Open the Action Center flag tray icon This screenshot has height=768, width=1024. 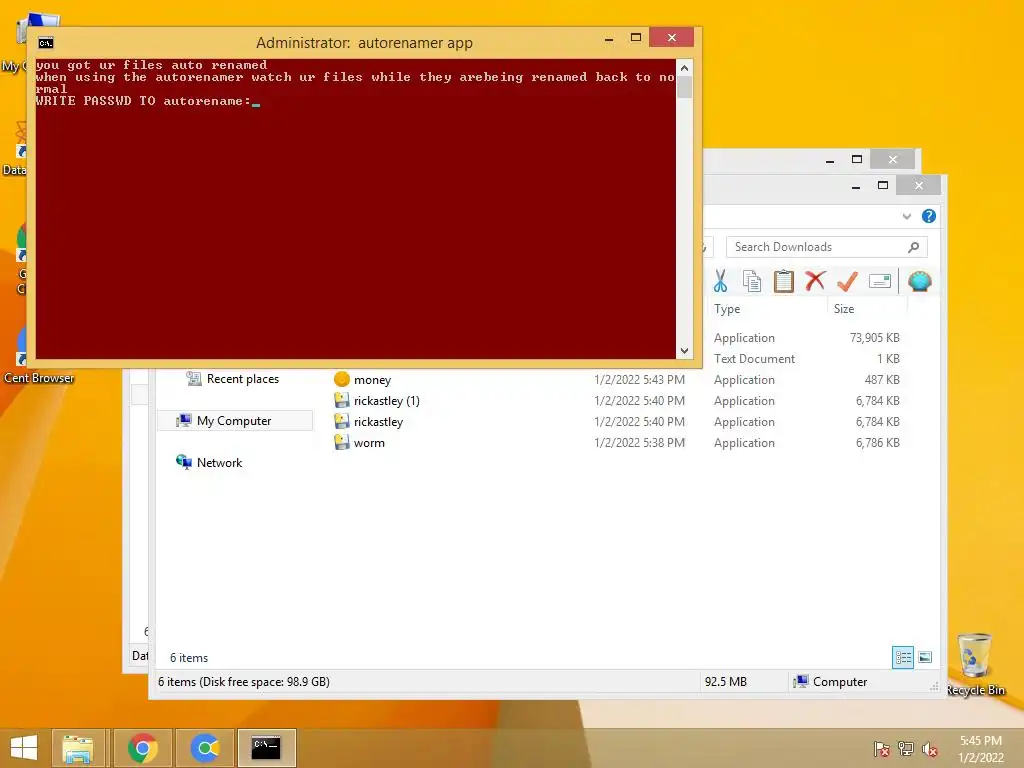881,749
